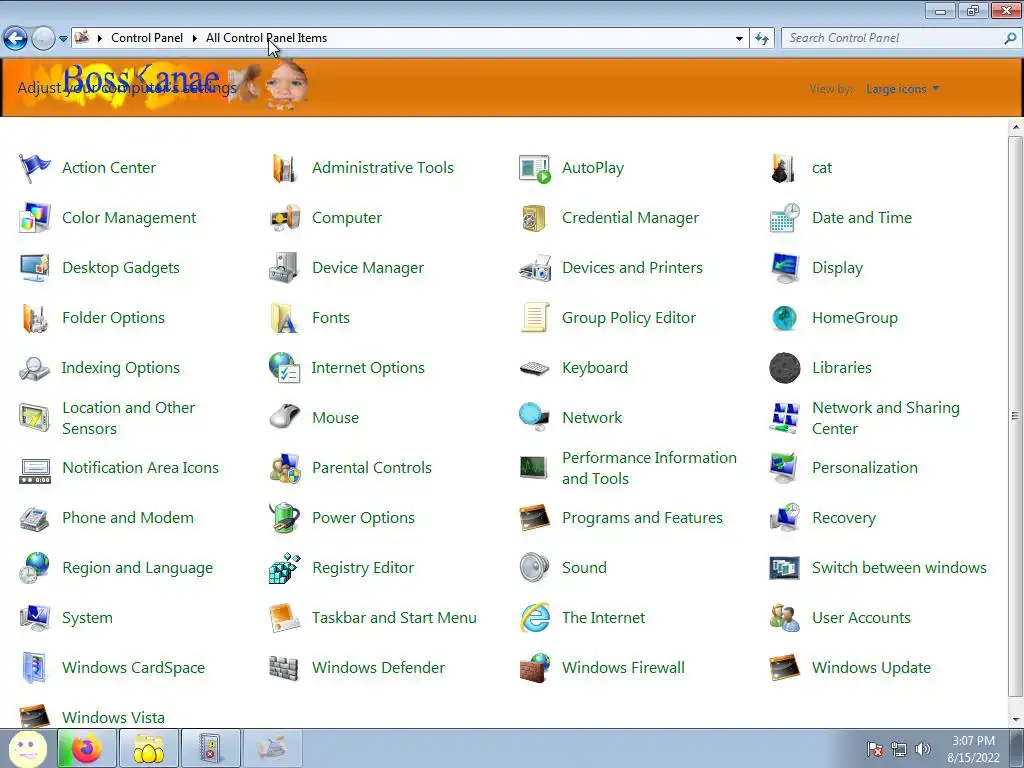This screenshot has height=768, width=1024.
Task: Expand the arrow after Control Panel breadcrumb
Action: (195, 39)
